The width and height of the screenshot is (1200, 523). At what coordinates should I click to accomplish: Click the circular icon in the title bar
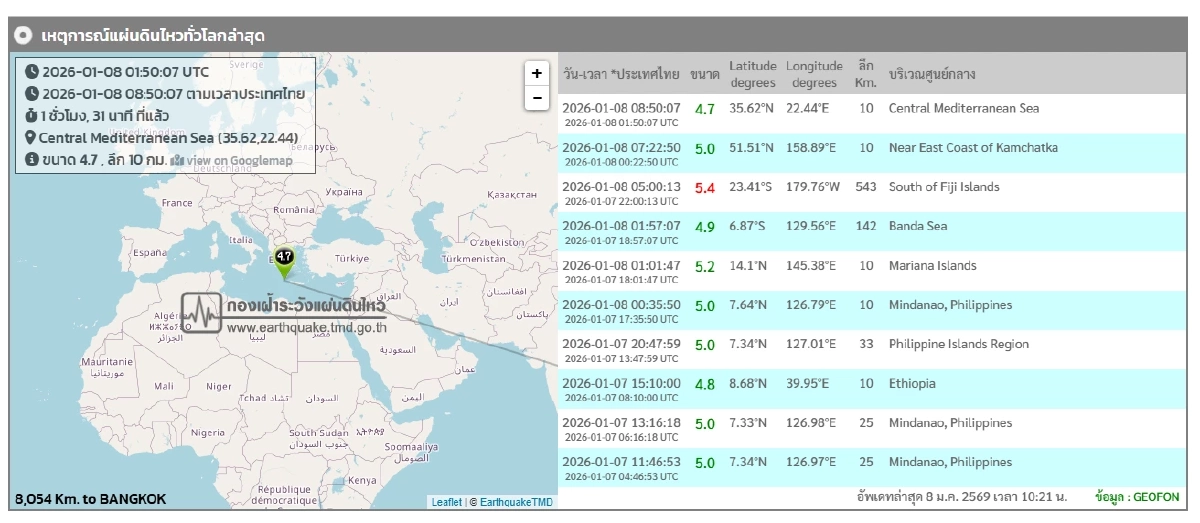tap(24, 36)
